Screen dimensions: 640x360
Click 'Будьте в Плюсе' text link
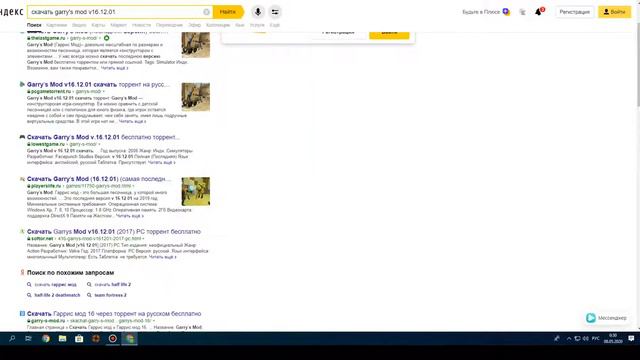coord(481,12)
